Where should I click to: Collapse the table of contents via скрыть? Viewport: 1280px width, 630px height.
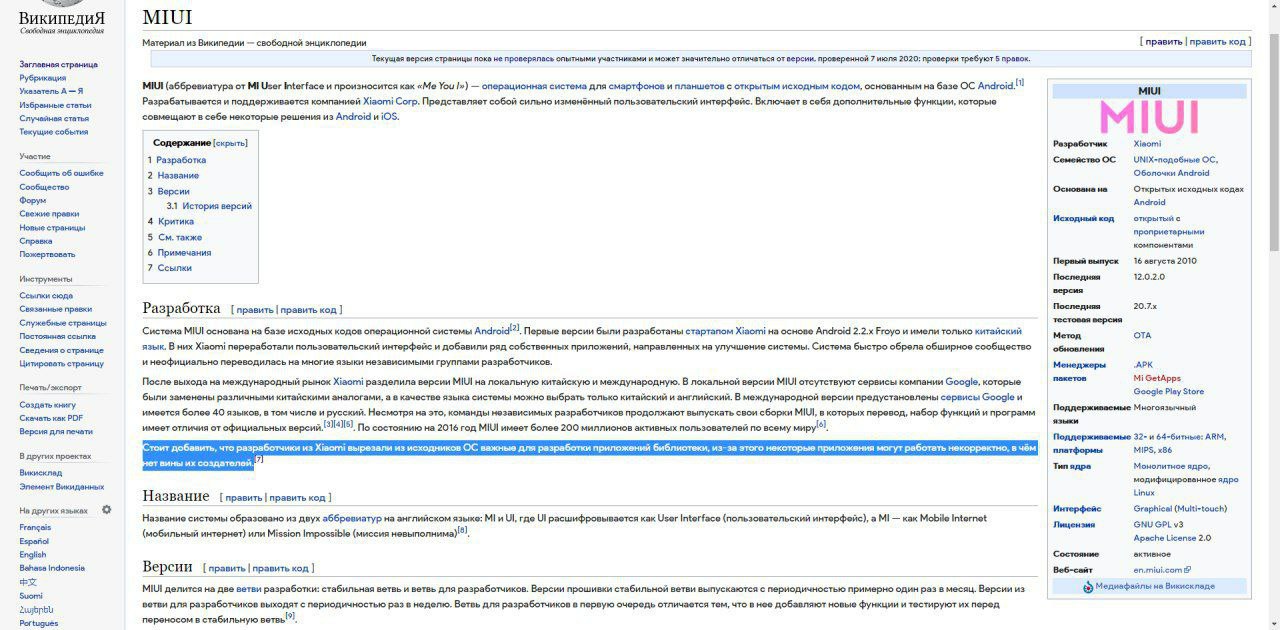(x=230, y=143)
